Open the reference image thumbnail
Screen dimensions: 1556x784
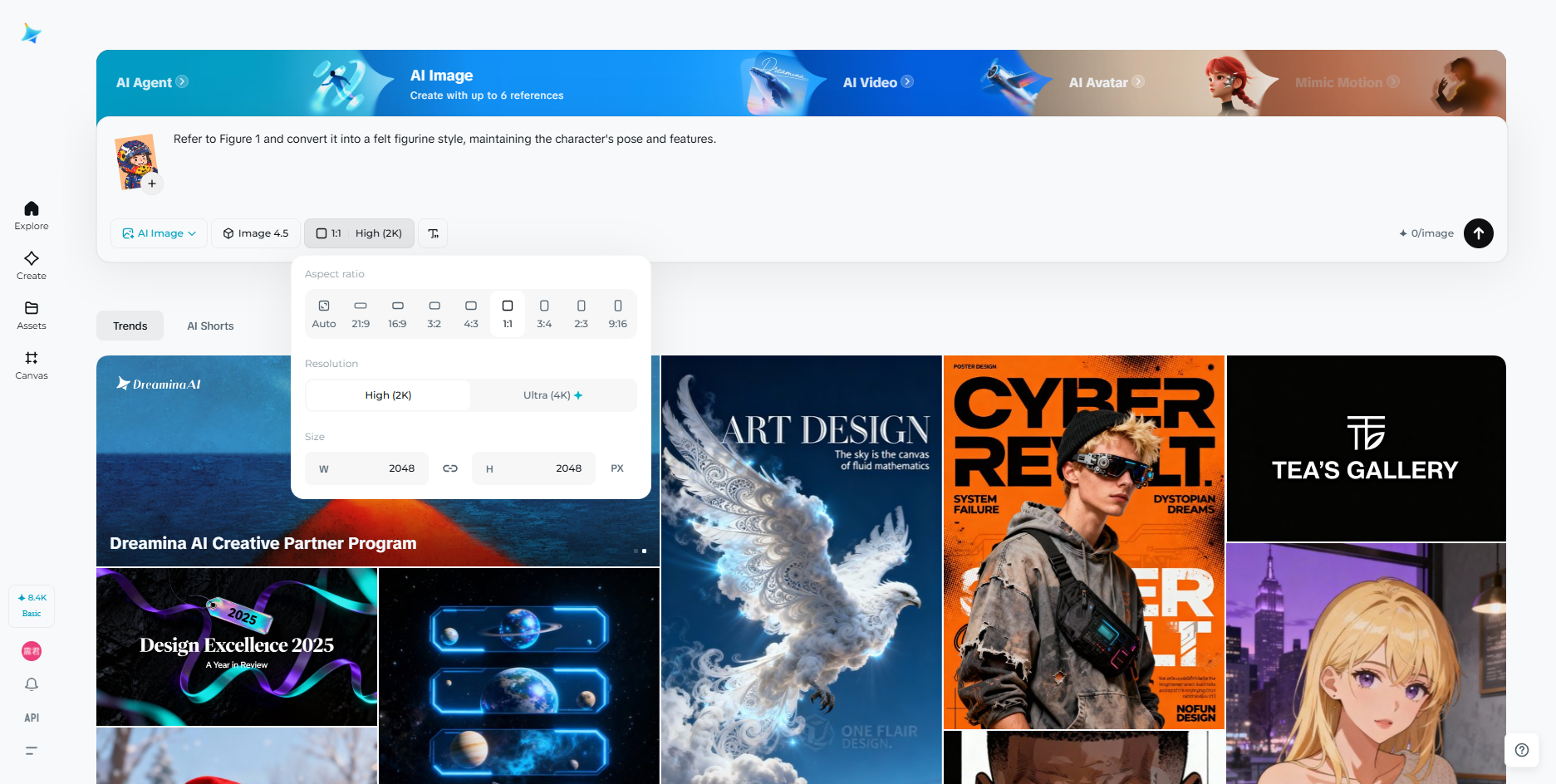point(135,162)
